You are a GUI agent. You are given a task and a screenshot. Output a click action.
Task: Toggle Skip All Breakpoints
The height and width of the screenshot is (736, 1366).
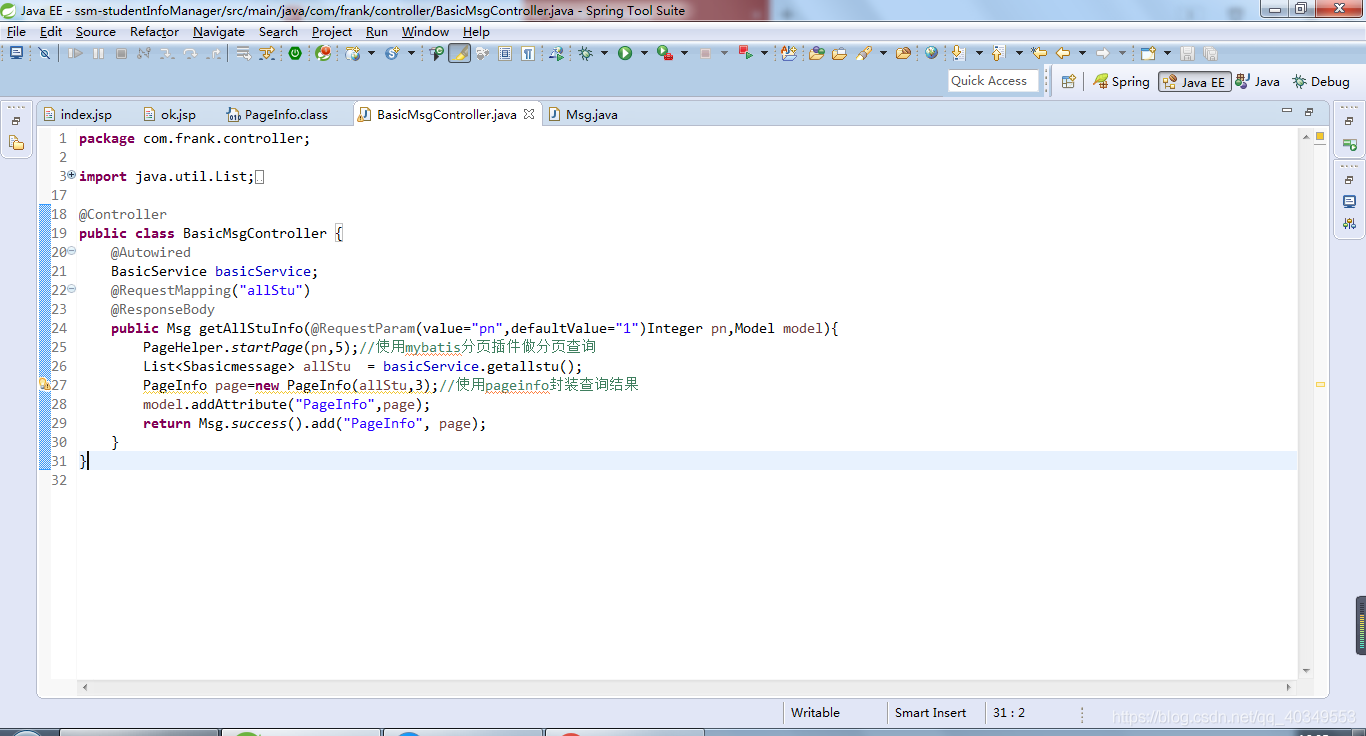coord(44,53)
